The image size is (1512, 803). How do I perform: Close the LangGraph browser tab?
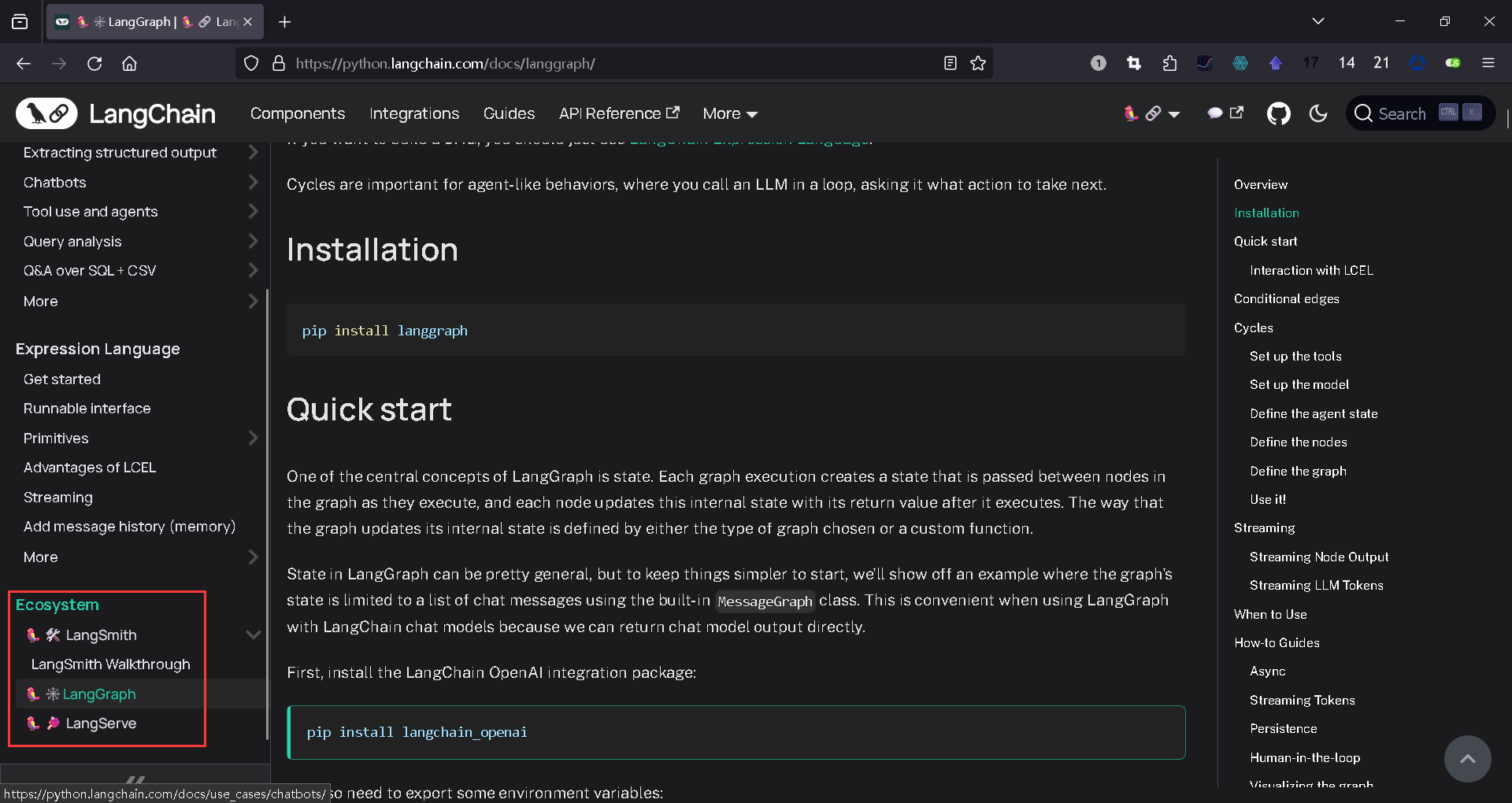[x=248, y=22]
